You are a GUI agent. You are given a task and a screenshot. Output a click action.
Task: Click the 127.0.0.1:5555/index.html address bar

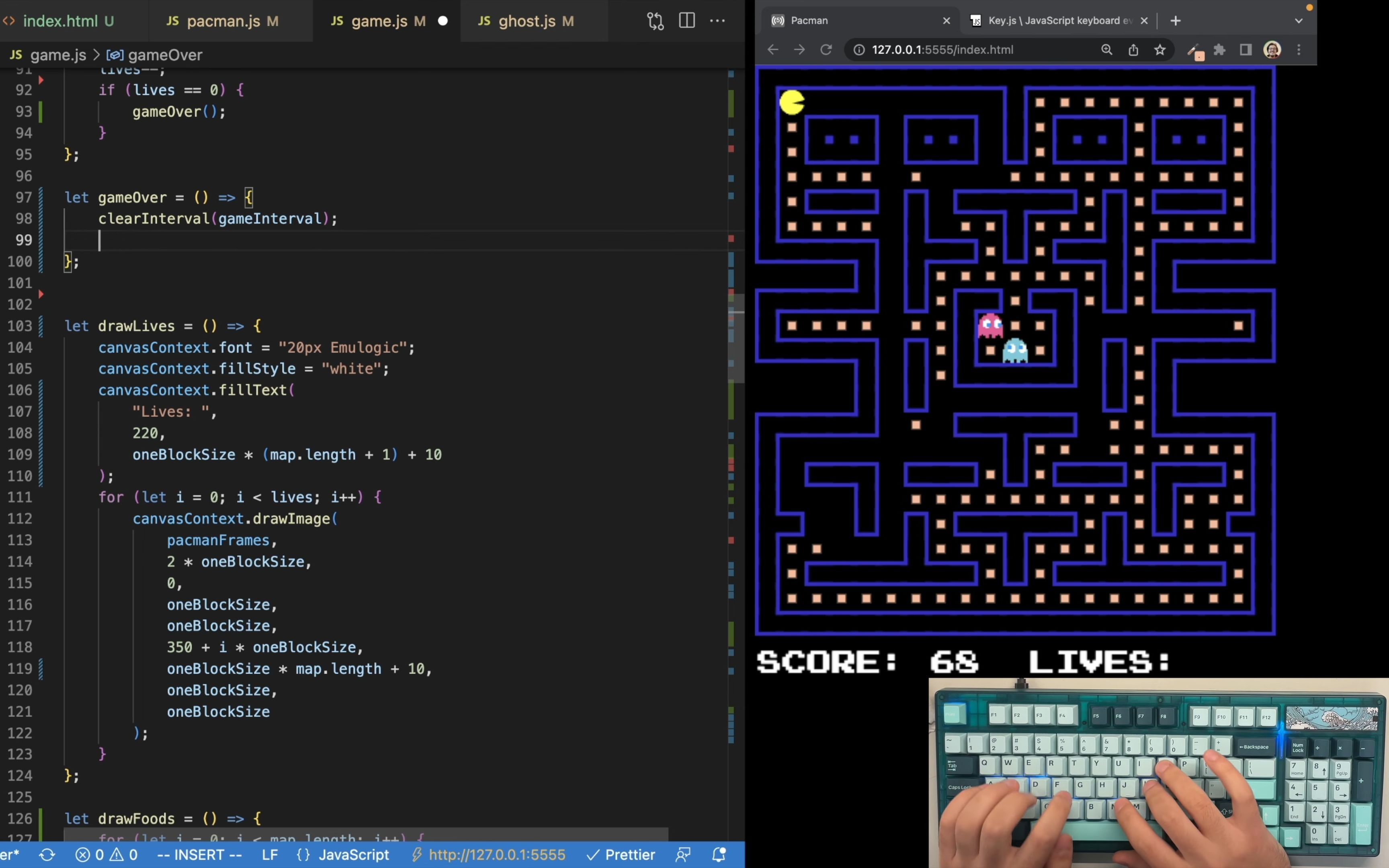[x=942, y=50]
